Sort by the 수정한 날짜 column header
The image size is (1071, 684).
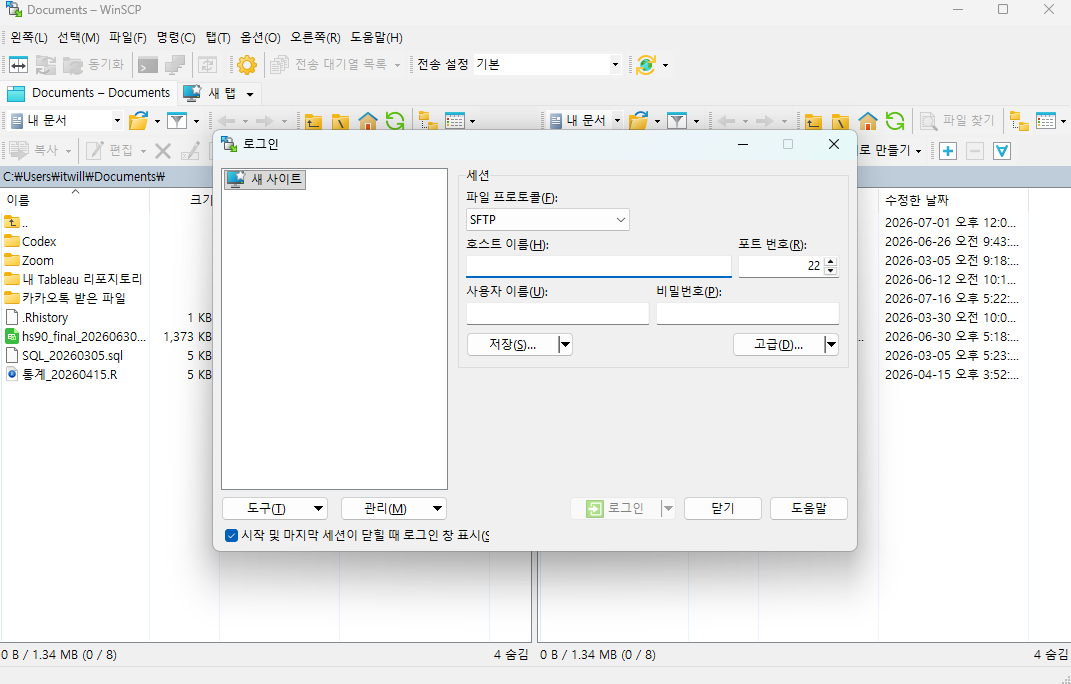click(953, 200)
